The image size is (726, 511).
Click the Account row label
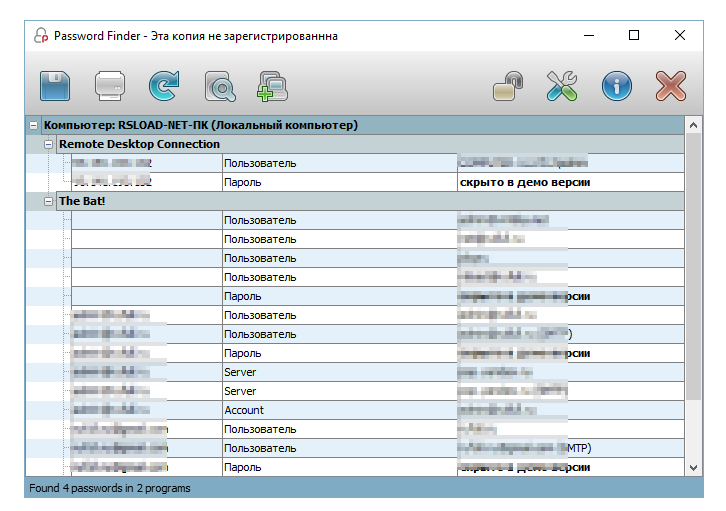(244, 410)
